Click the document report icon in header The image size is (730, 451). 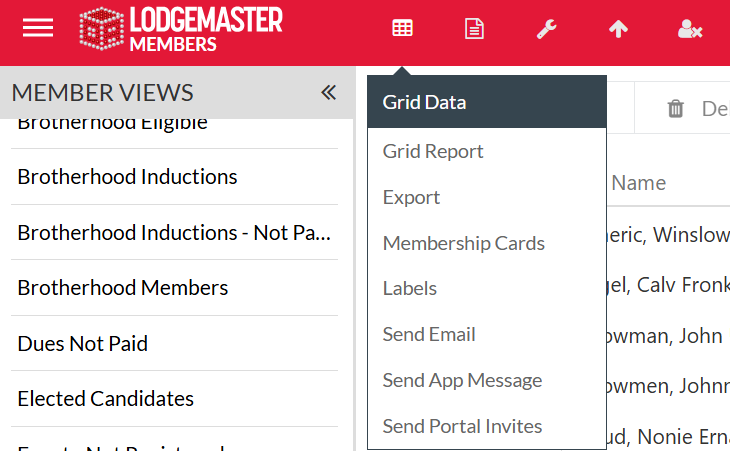click(474, 29)
